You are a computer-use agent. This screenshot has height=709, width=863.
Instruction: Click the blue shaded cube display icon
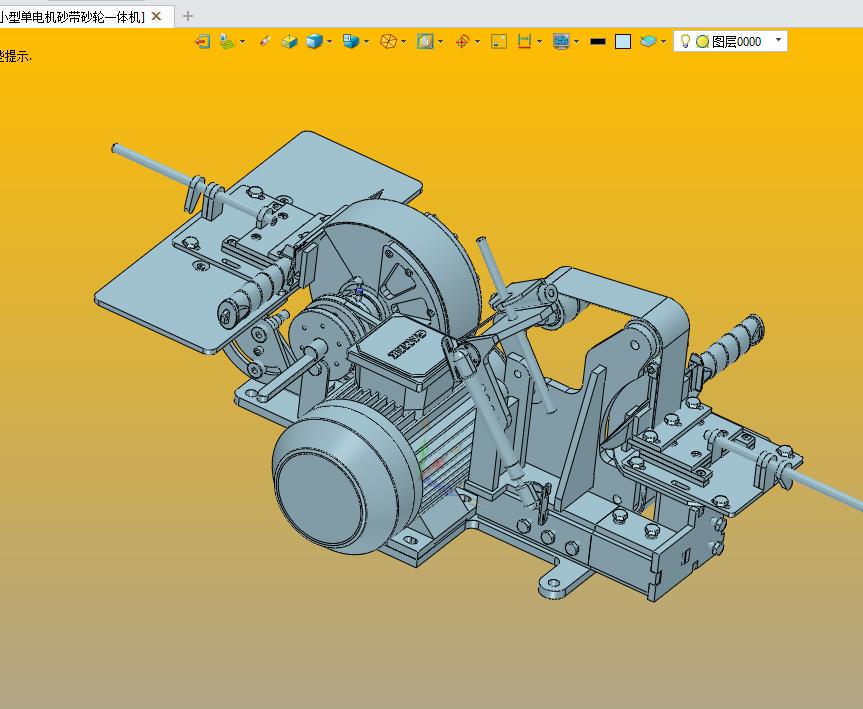(314, 41)
